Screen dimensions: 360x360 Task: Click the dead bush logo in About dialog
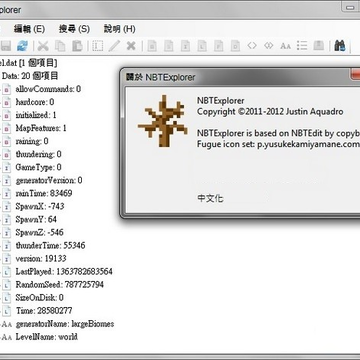click(x=163, y=121)
